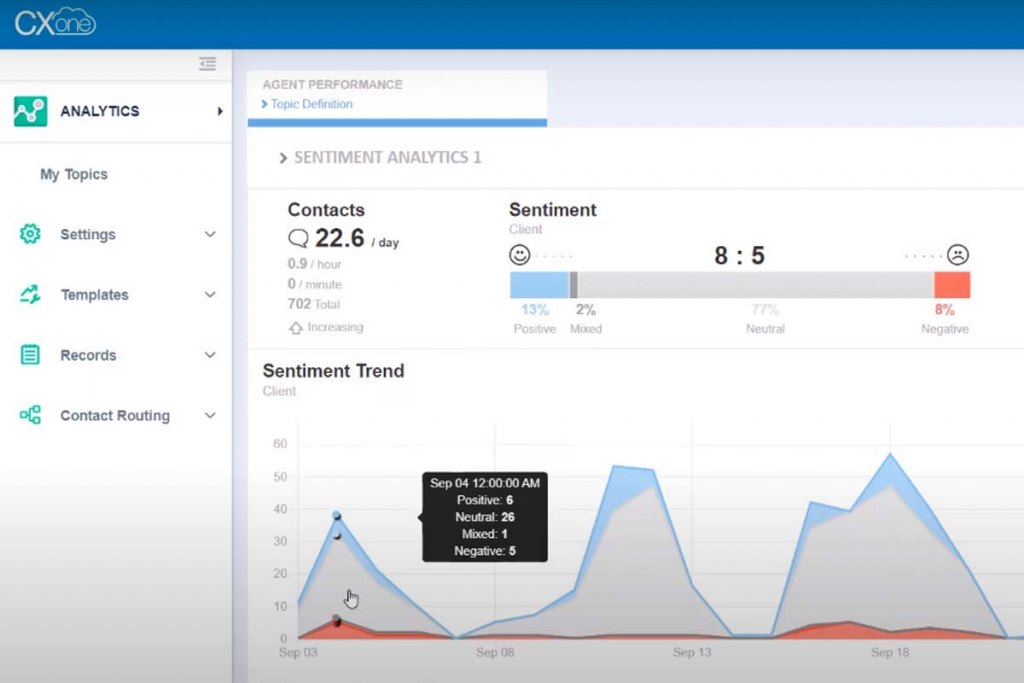Click the Sep 04 data point tooltip

coord(485,517)
